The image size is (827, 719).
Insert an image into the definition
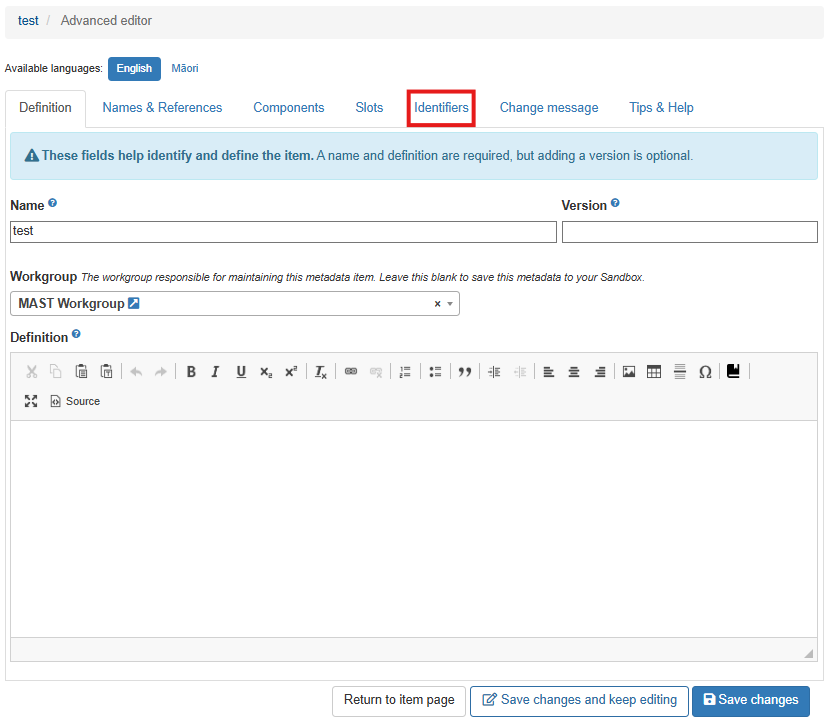[x=629, y=372]
